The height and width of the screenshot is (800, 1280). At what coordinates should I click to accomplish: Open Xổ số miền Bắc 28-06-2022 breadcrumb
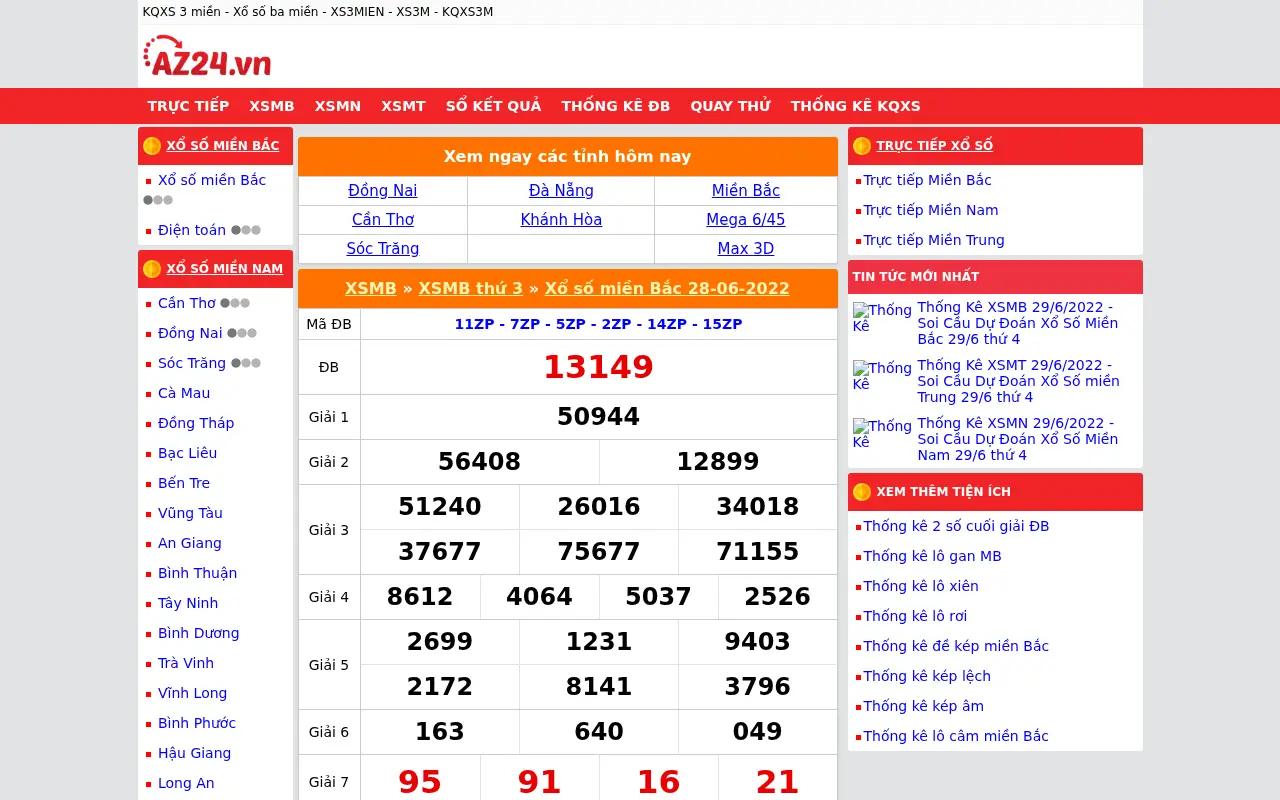coord(667,289)
